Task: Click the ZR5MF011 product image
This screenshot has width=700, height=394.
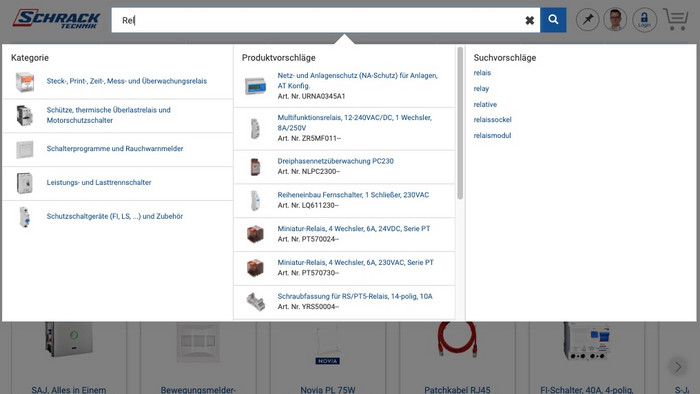Action: [x=255, y=129]
